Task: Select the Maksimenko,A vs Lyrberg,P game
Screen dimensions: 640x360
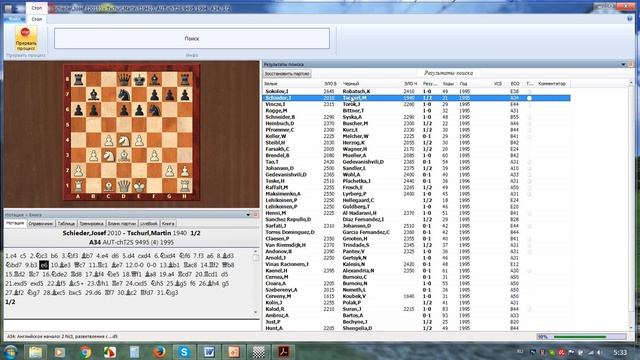Action: [416, 194]
